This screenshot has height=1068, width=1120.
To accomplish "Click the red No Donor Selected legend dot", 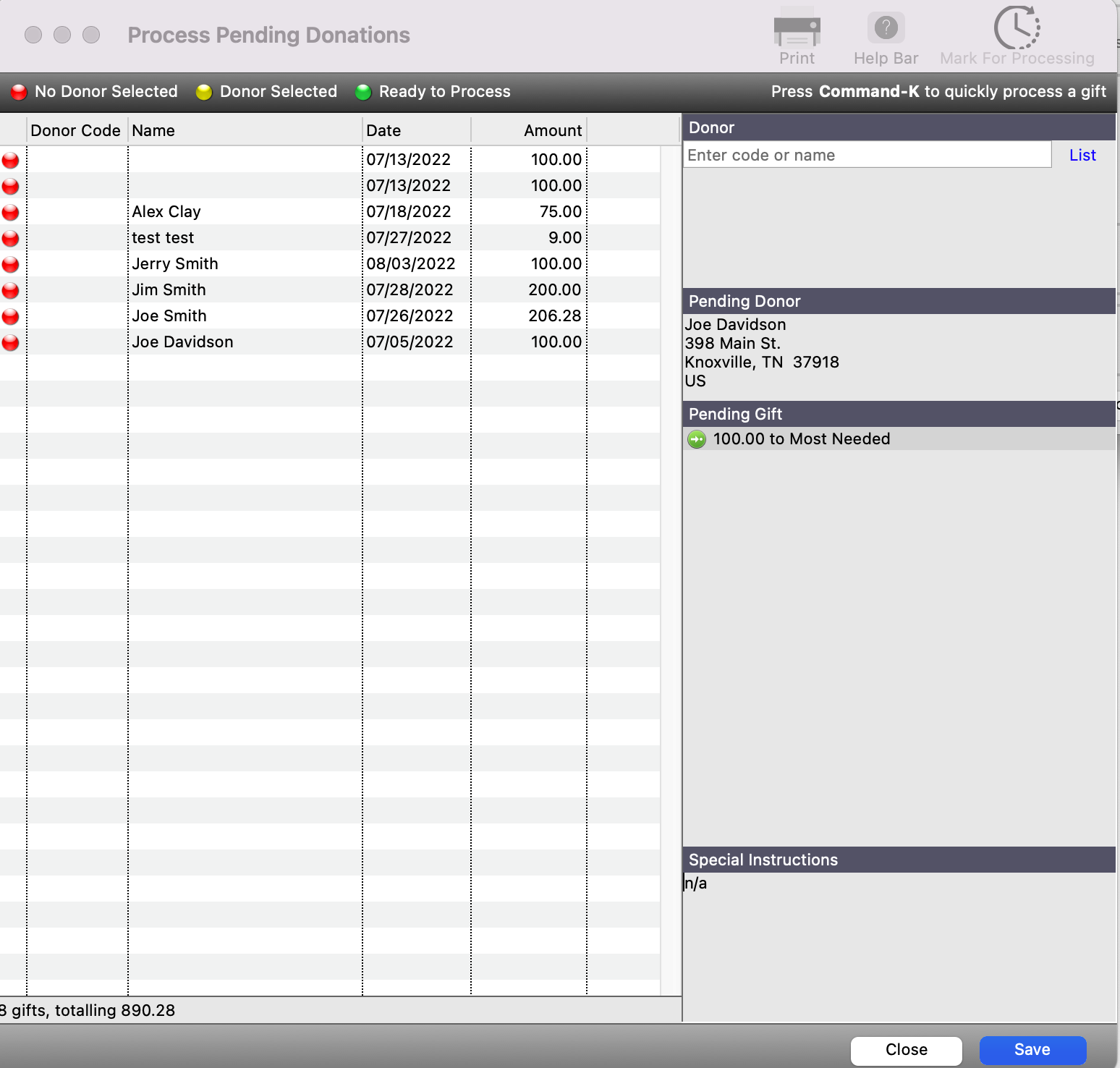I will pos(20,92).
